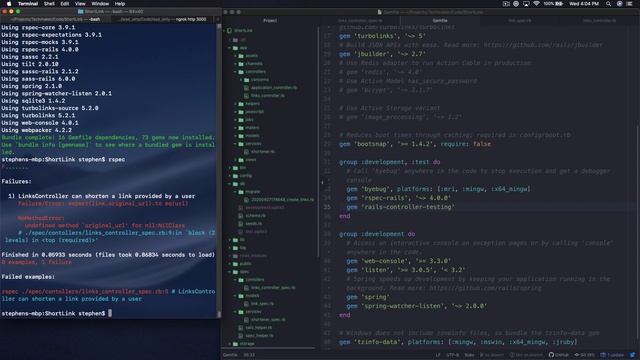This screenshot has width=640, height=360.
Task: Expand the concerns folder
Action: (242, 80)
